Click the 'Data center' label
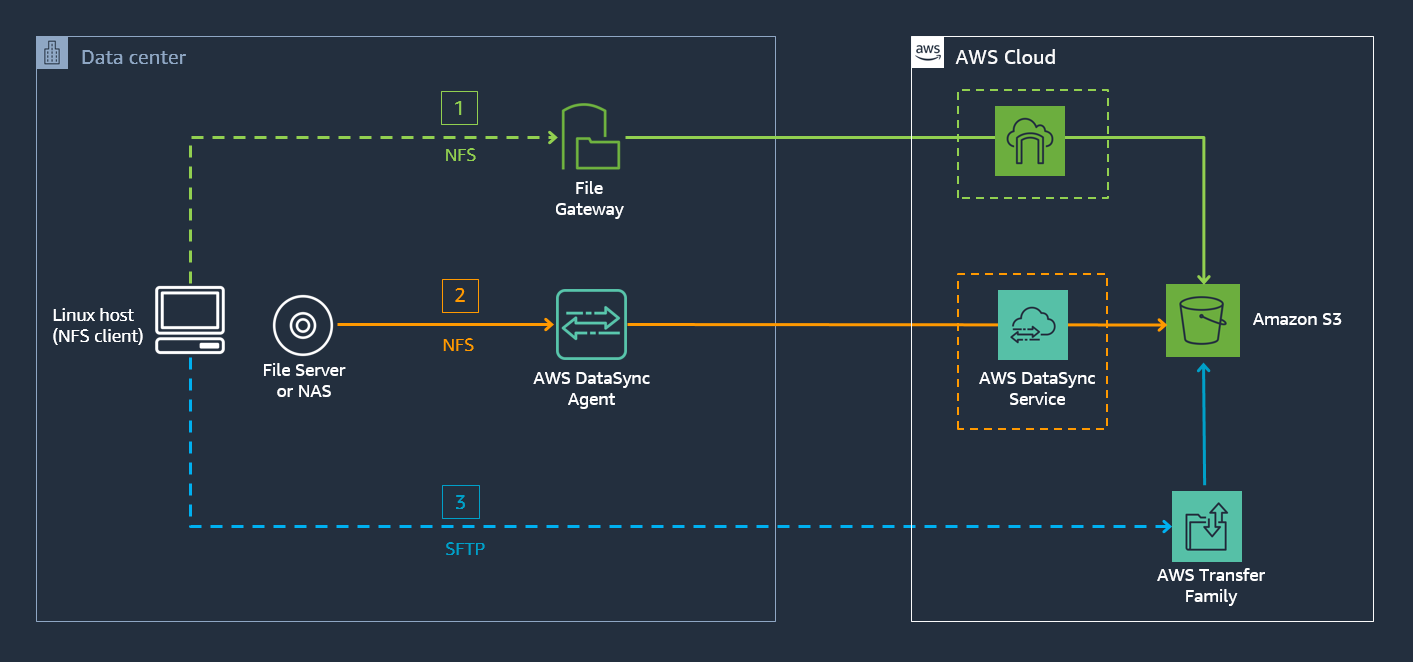Viewport: 1413px width, 662px height. 133,57
